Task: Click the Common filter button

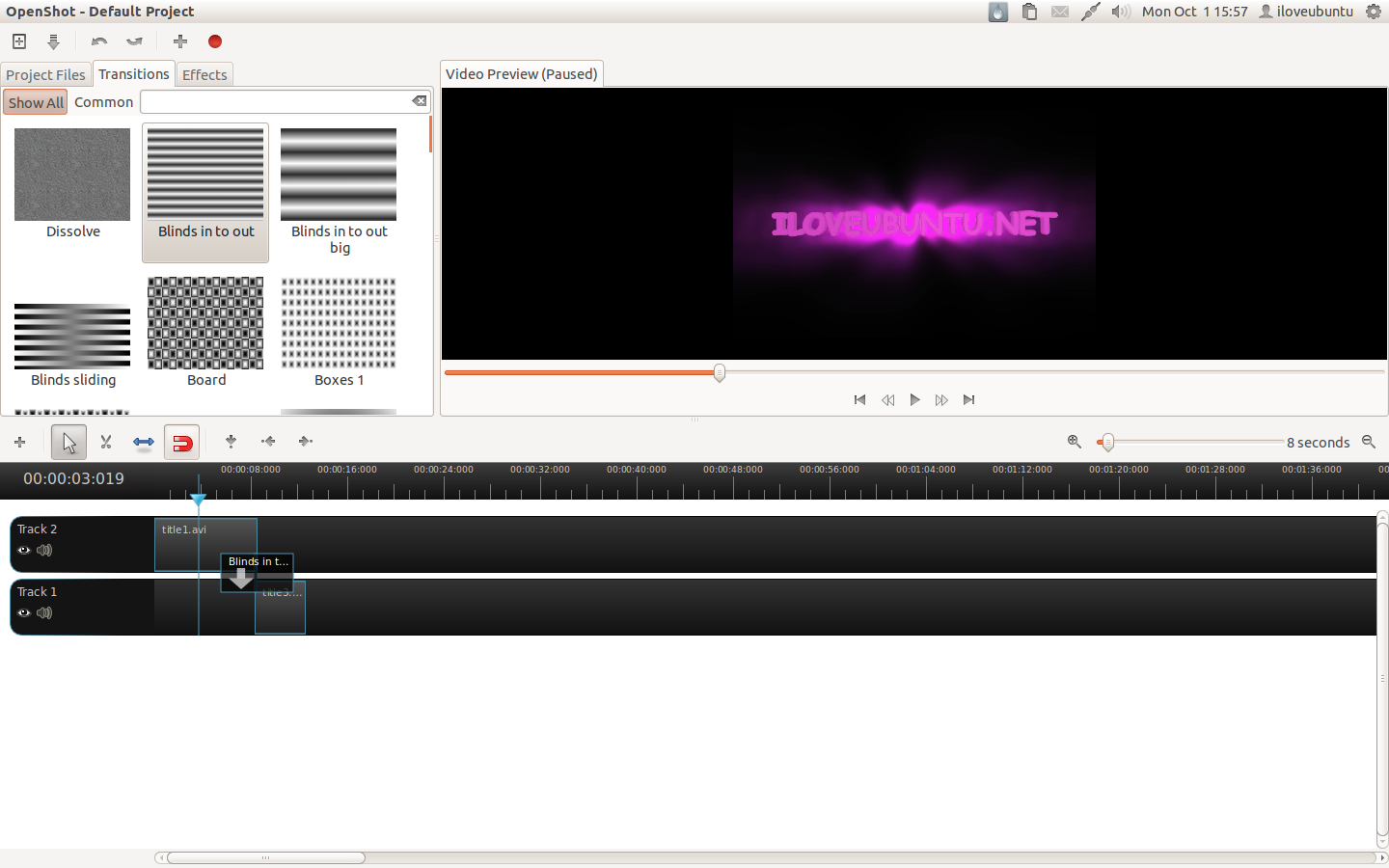Action: [103, 102]
